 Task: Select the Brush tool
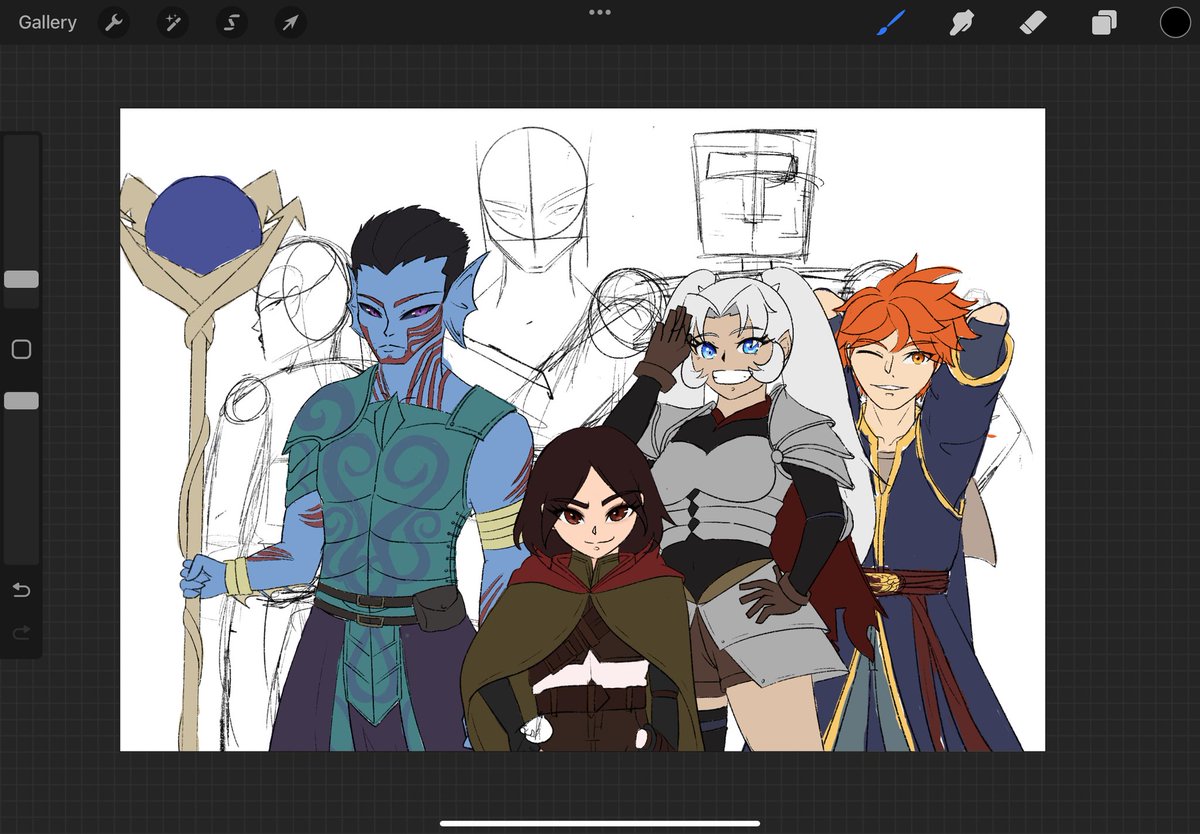(891, 22)
